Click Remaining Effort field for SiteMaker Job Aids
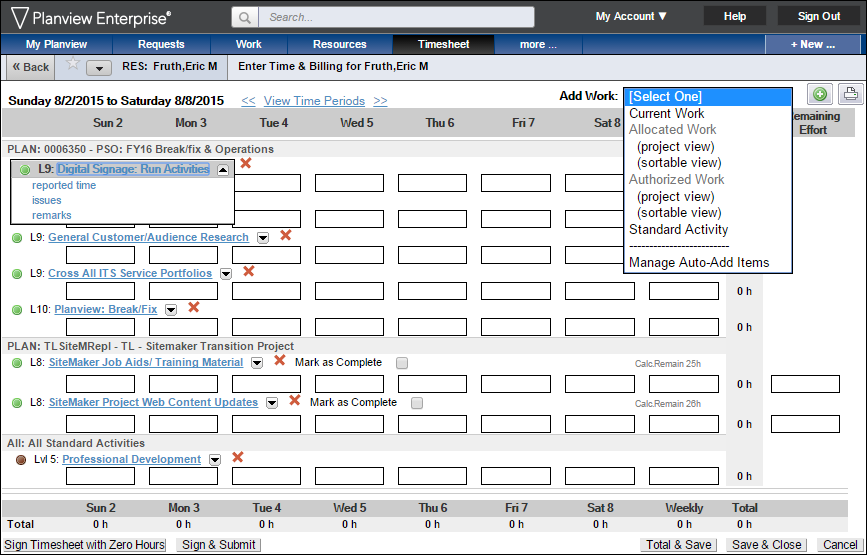 pyautogui.click(x=805, y=384)
